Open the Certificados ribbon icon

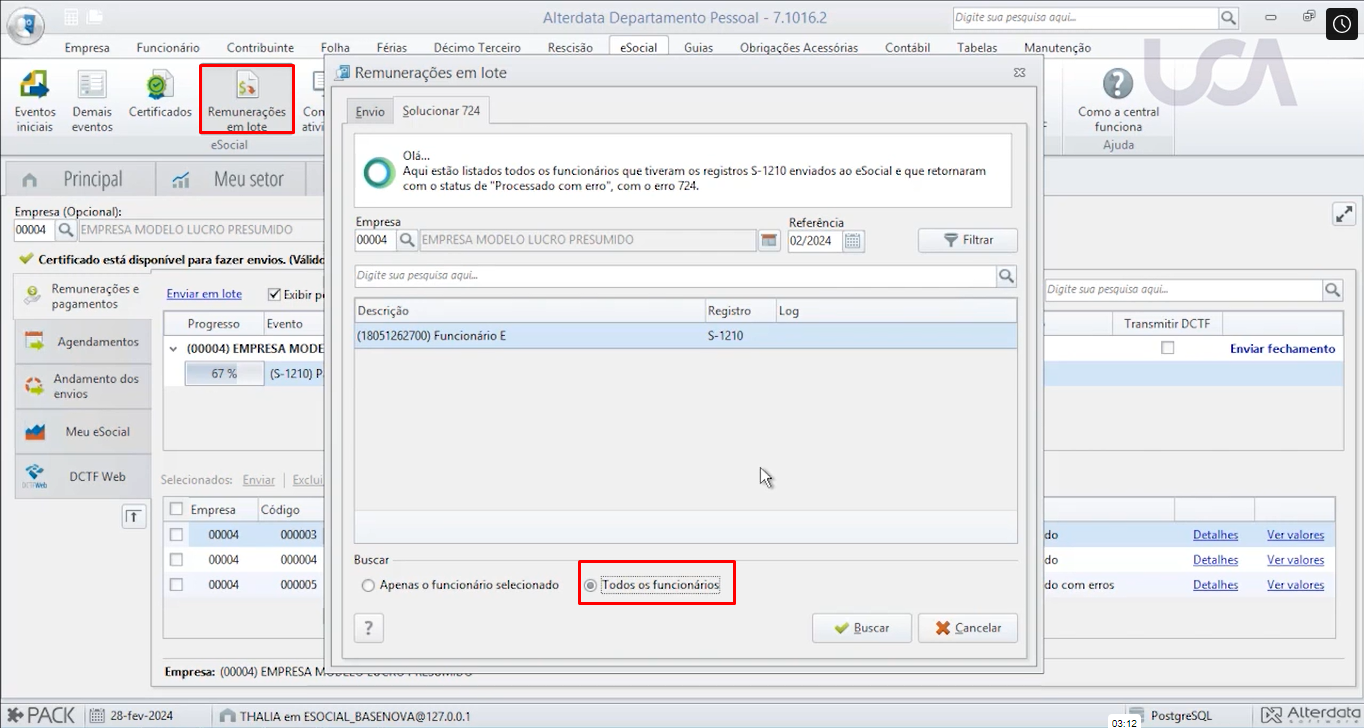160,96
